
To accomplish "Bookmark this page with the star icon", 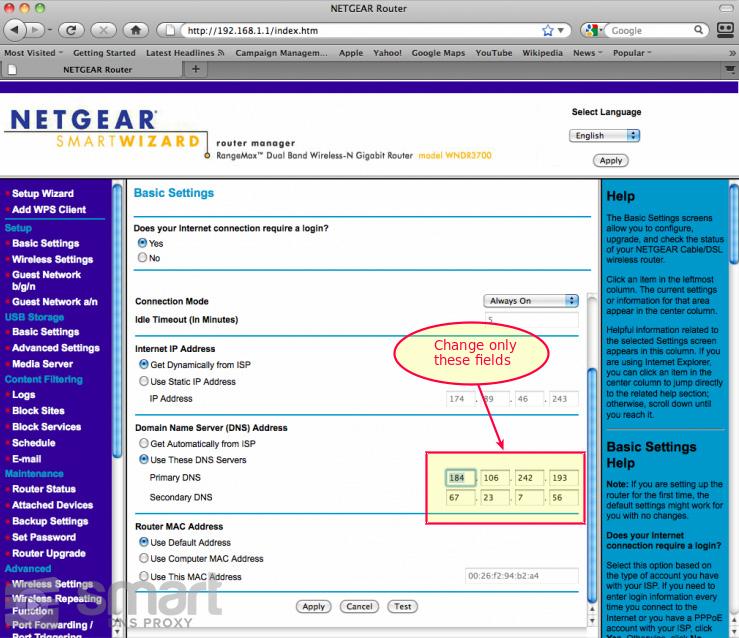I will 547,31.
